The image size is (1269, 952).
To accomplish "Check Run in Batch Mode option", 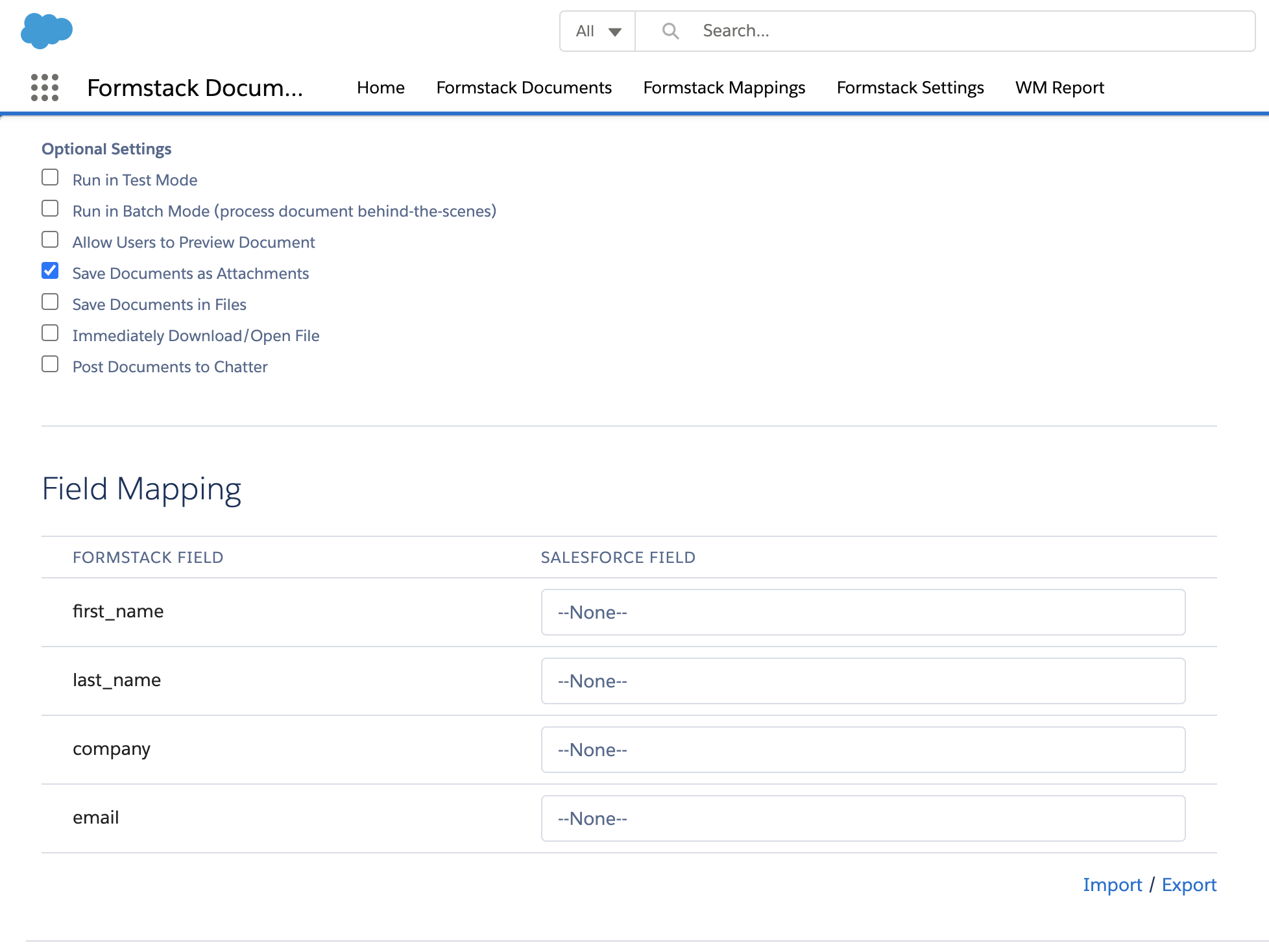I will (x=50, y=209).
